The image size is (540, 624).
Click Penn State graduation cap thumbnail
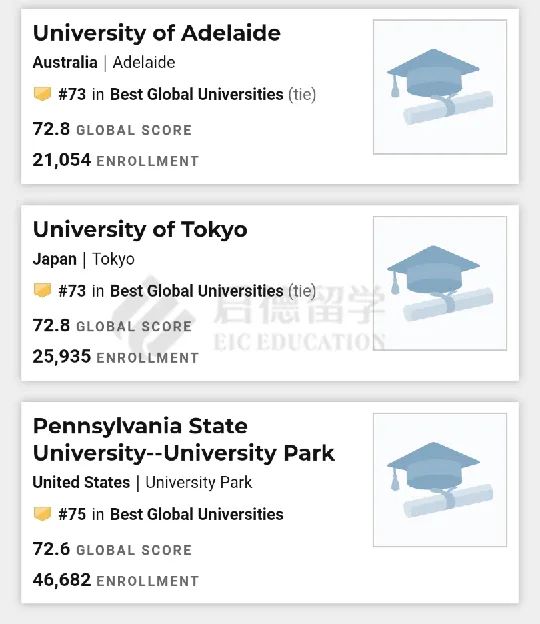point(440,480)
